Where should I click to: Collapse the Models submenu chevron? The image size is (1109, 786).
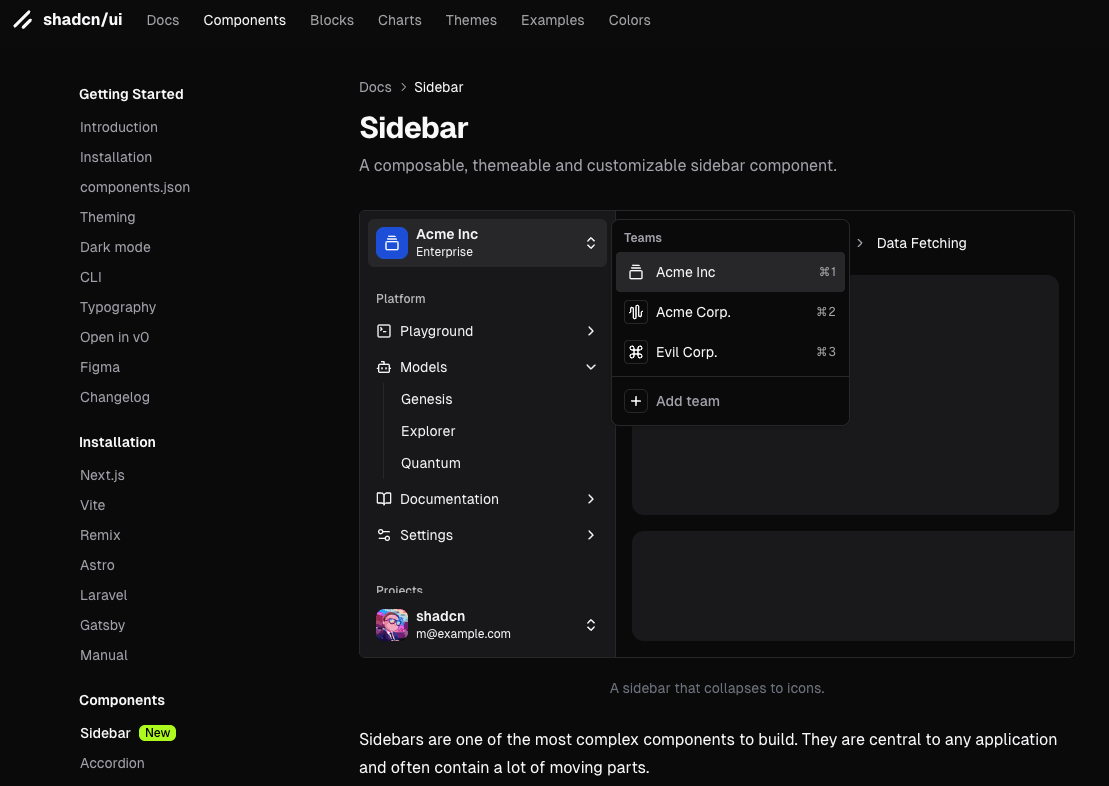click(x=591, y=367)
